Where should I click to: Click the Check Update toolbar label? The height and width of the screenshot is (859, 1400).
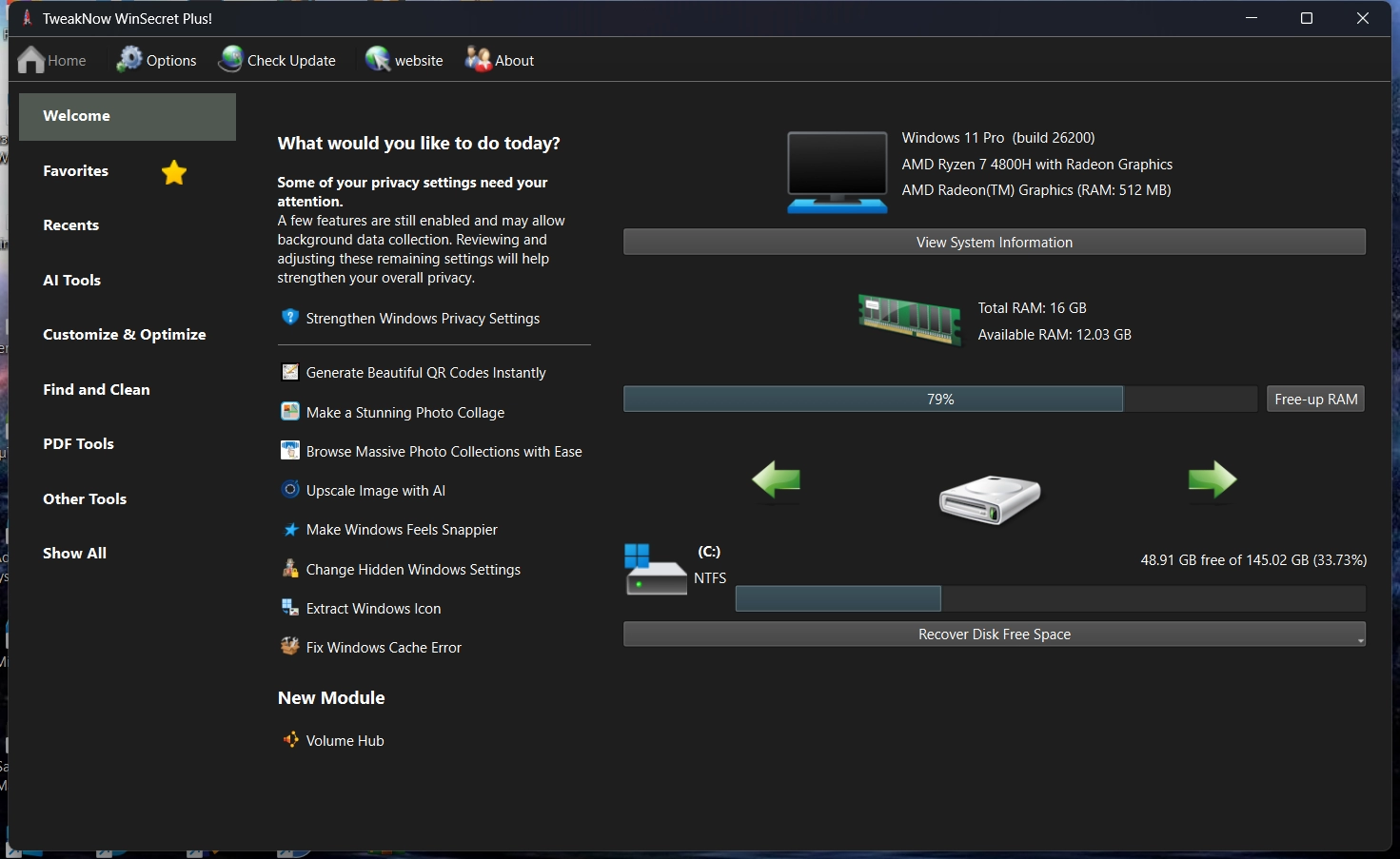291,61
